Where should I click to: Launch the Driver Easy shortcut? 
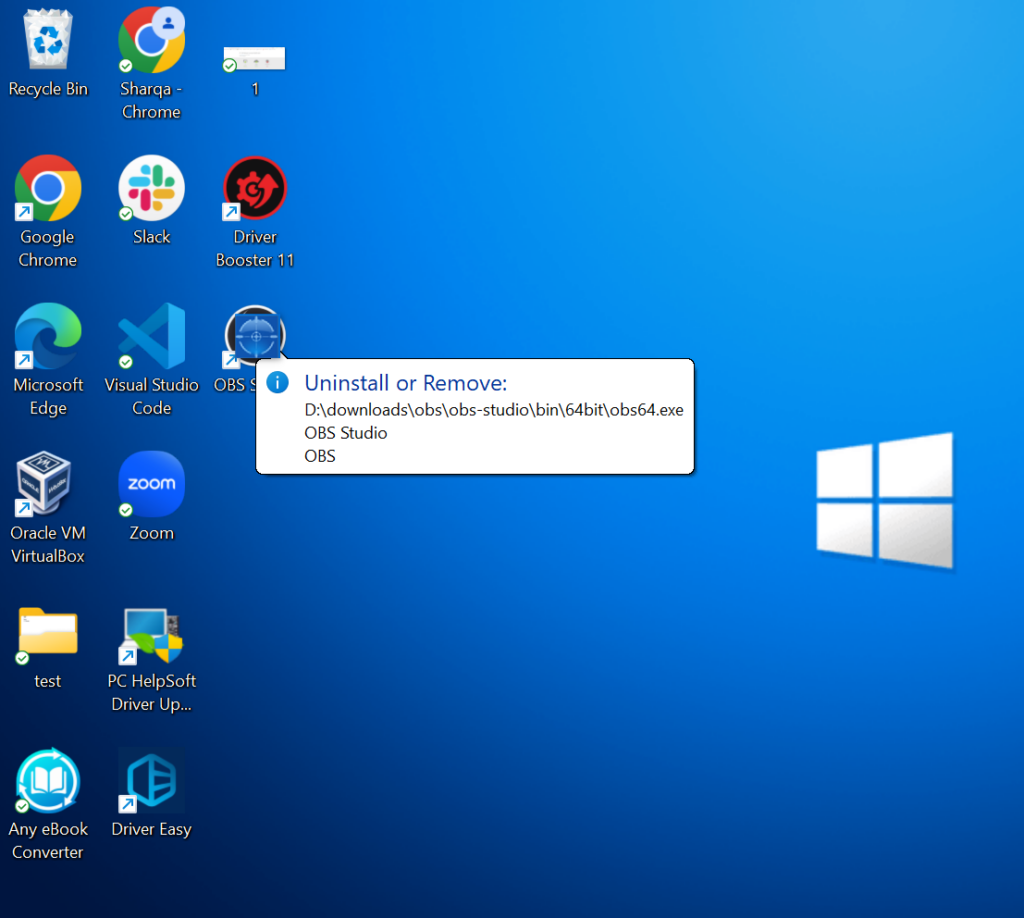[x=152, y=780]
